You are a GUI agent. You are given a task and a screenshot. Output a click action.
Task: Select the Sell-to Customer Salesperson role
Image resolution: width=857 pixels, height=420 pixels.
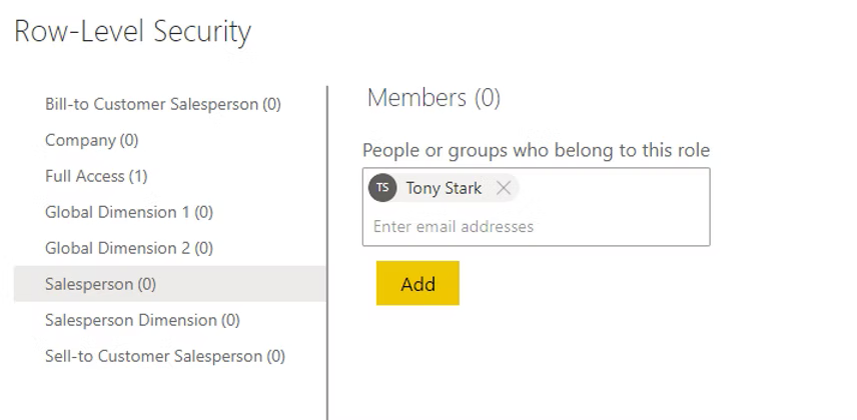[x=164, y=356]
